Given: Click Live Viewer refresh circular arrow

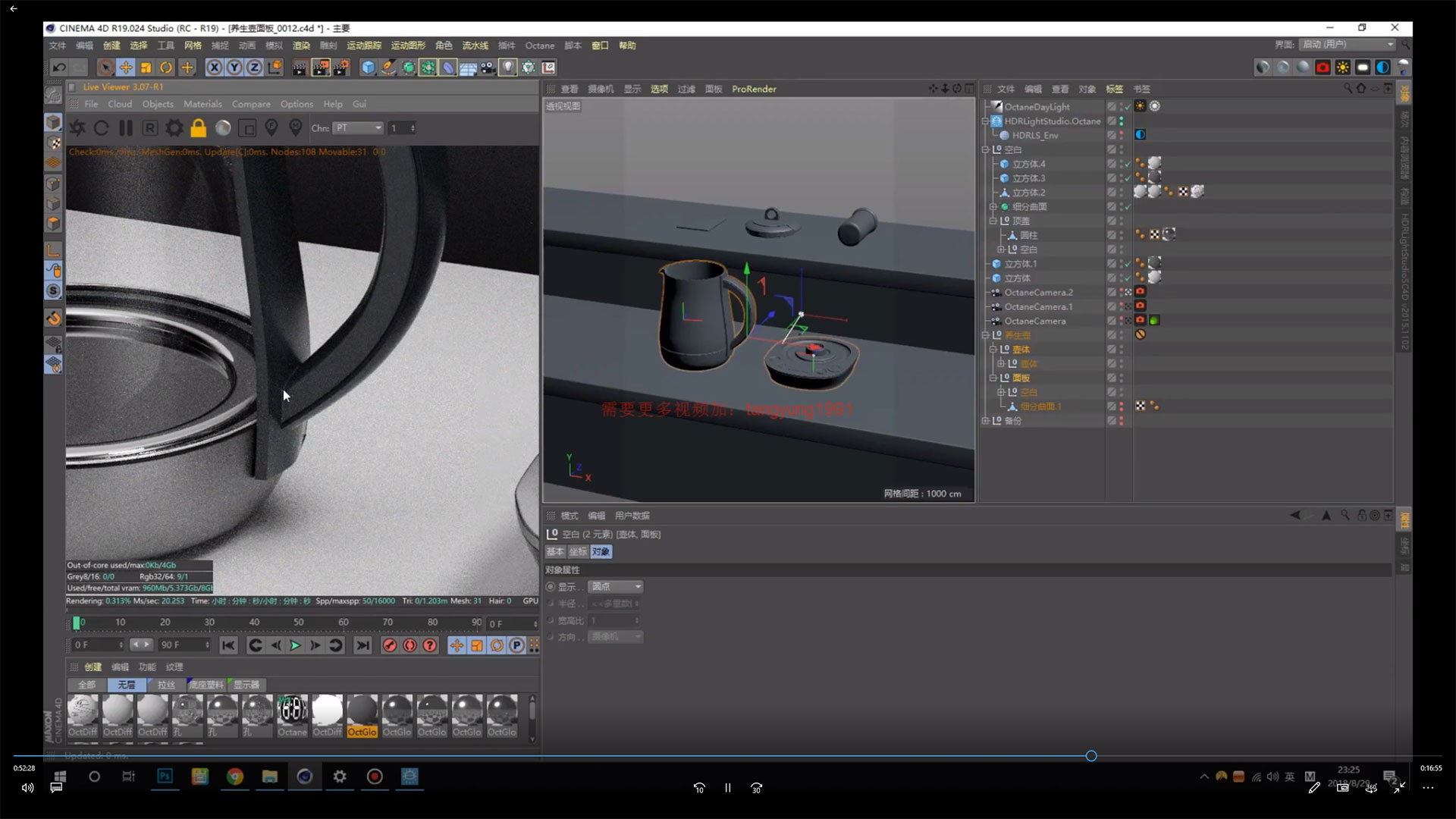Looking at the screenshot, I should click(x=102, y=128).
